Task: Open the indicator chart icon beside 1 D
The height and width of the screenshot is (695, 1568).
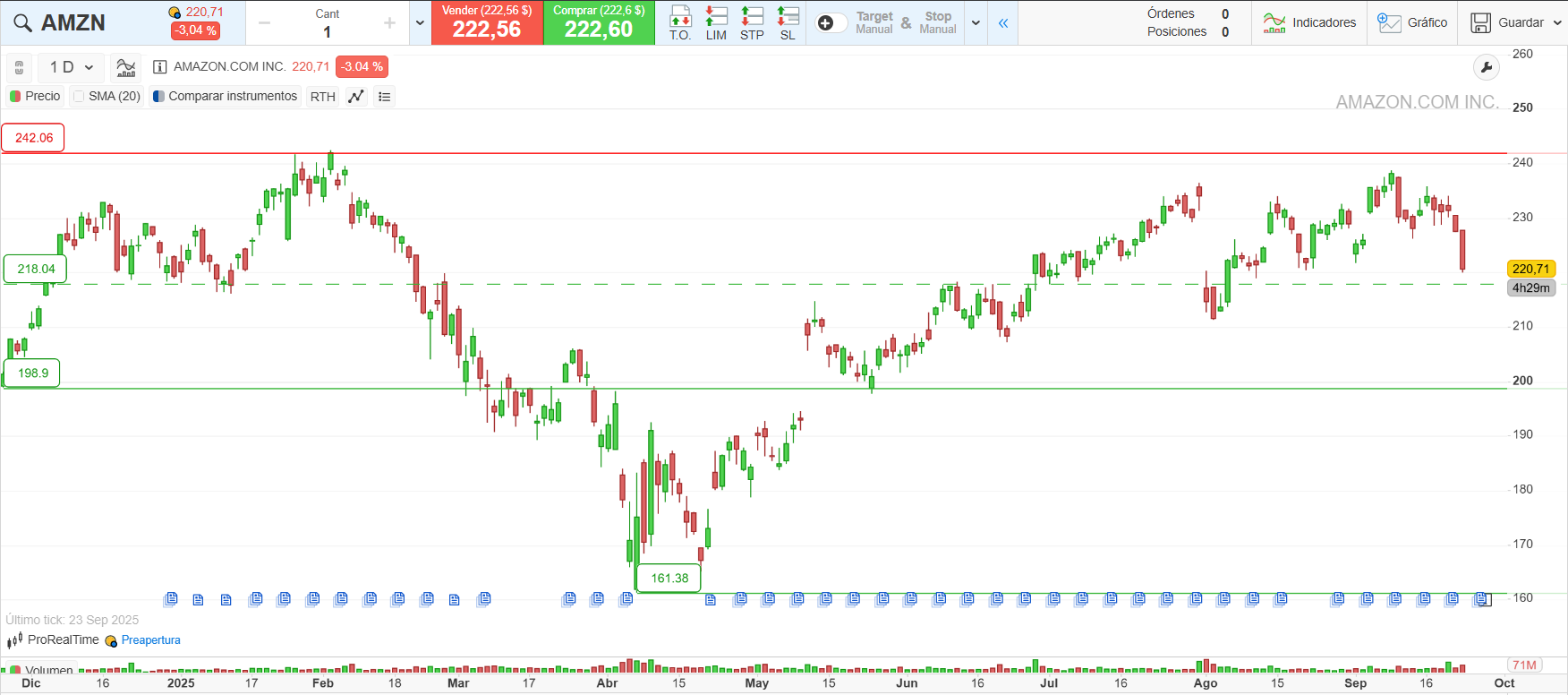Action: (126, 67)
